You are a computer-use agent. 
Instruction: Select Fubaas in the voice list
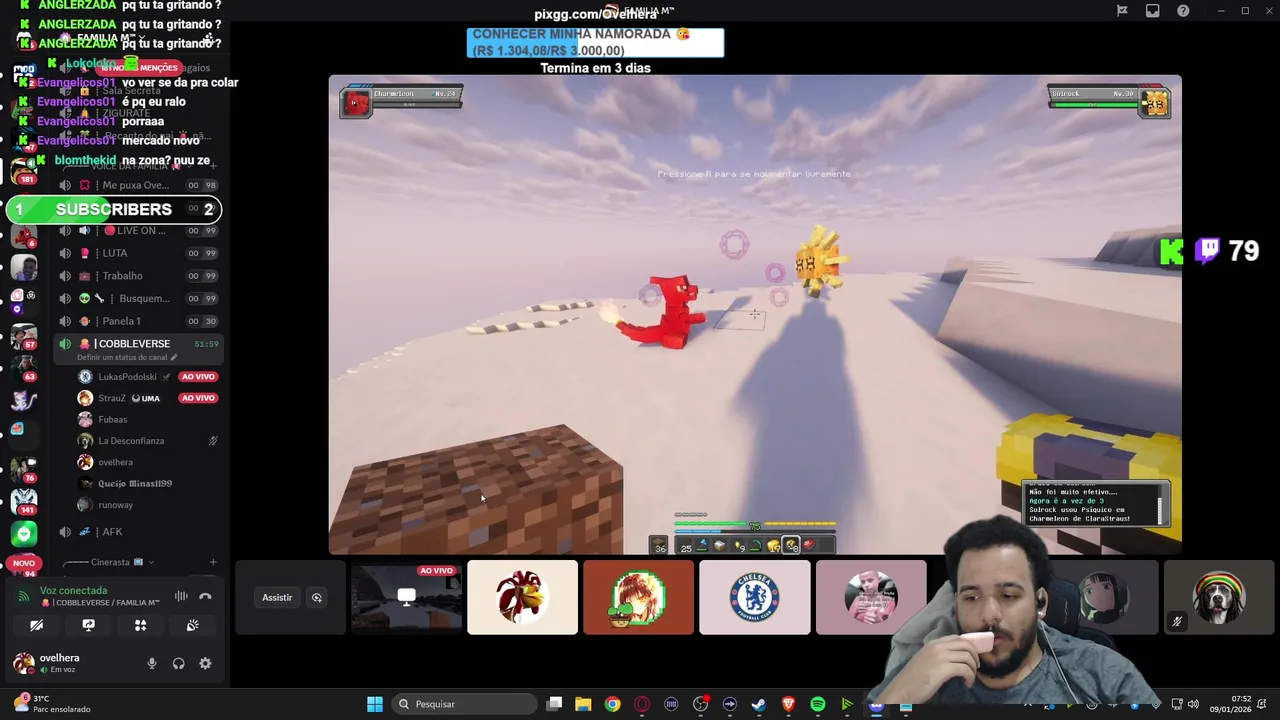147,420
